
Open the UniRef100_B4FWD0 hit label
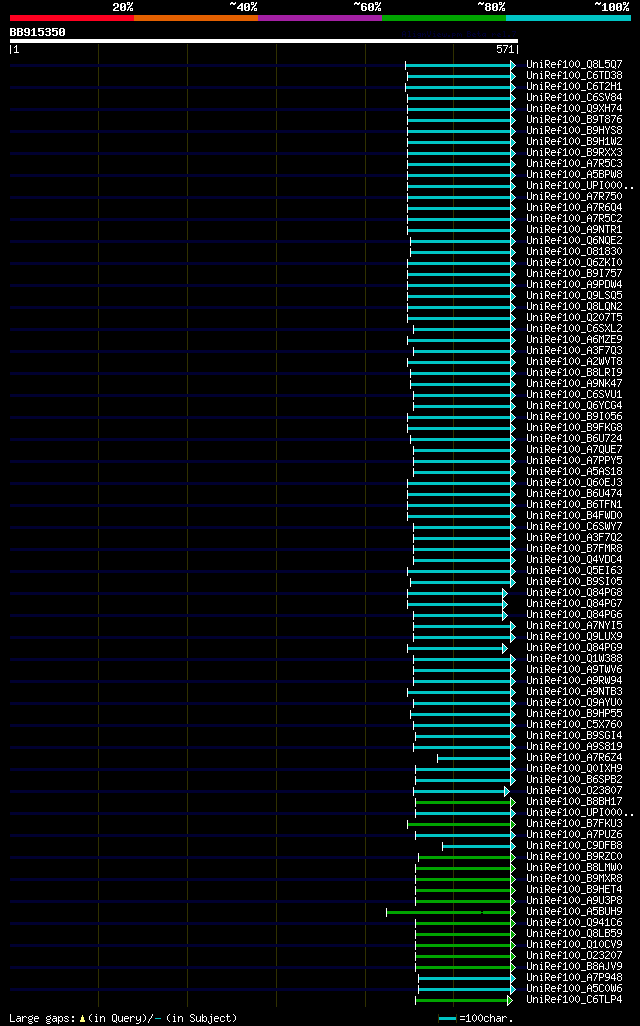pos(575,516)
